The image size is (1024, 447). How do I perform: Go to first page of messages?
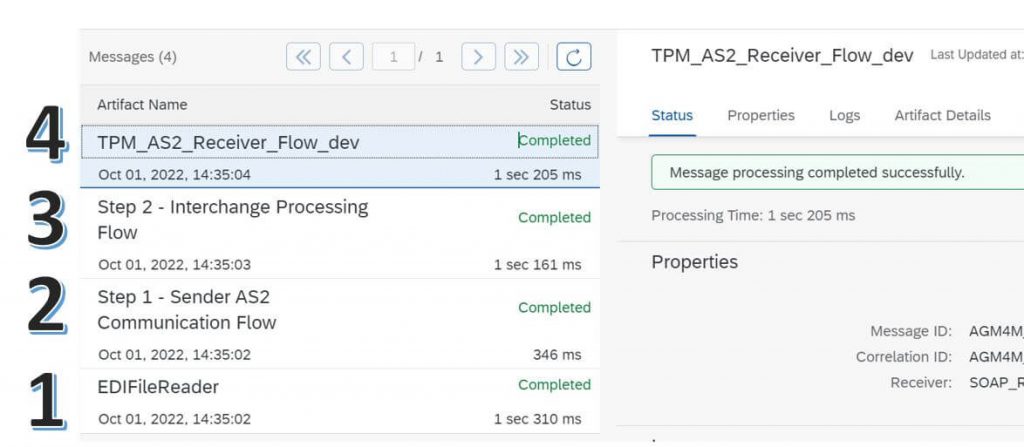[x=303, y=57]
